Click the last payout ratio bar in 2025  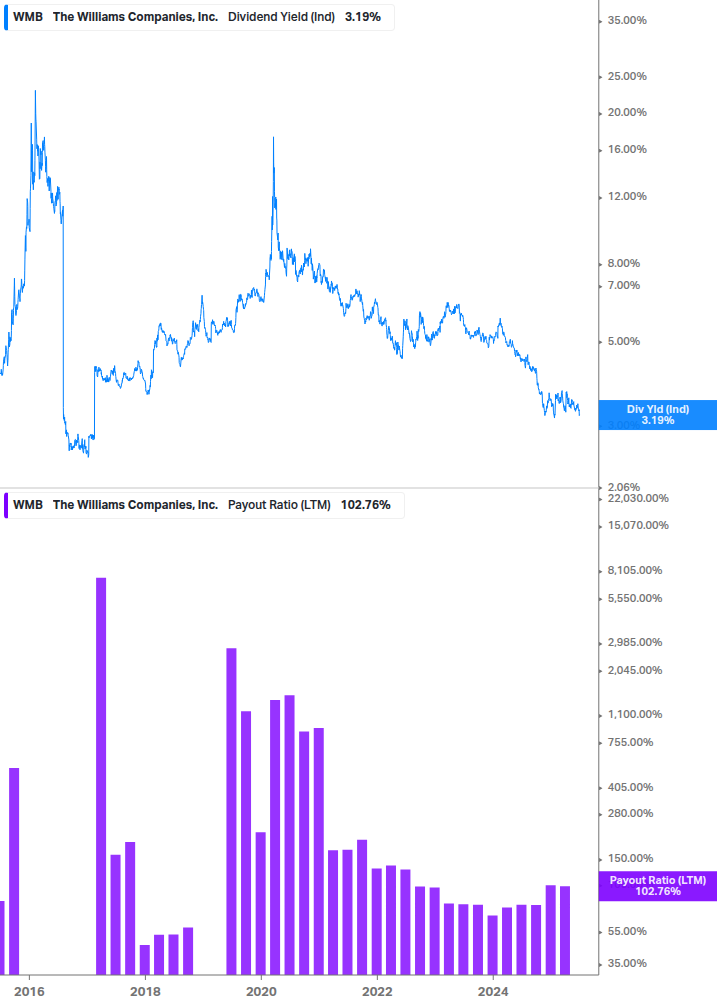pyautogui.click(x=565, y=930)
